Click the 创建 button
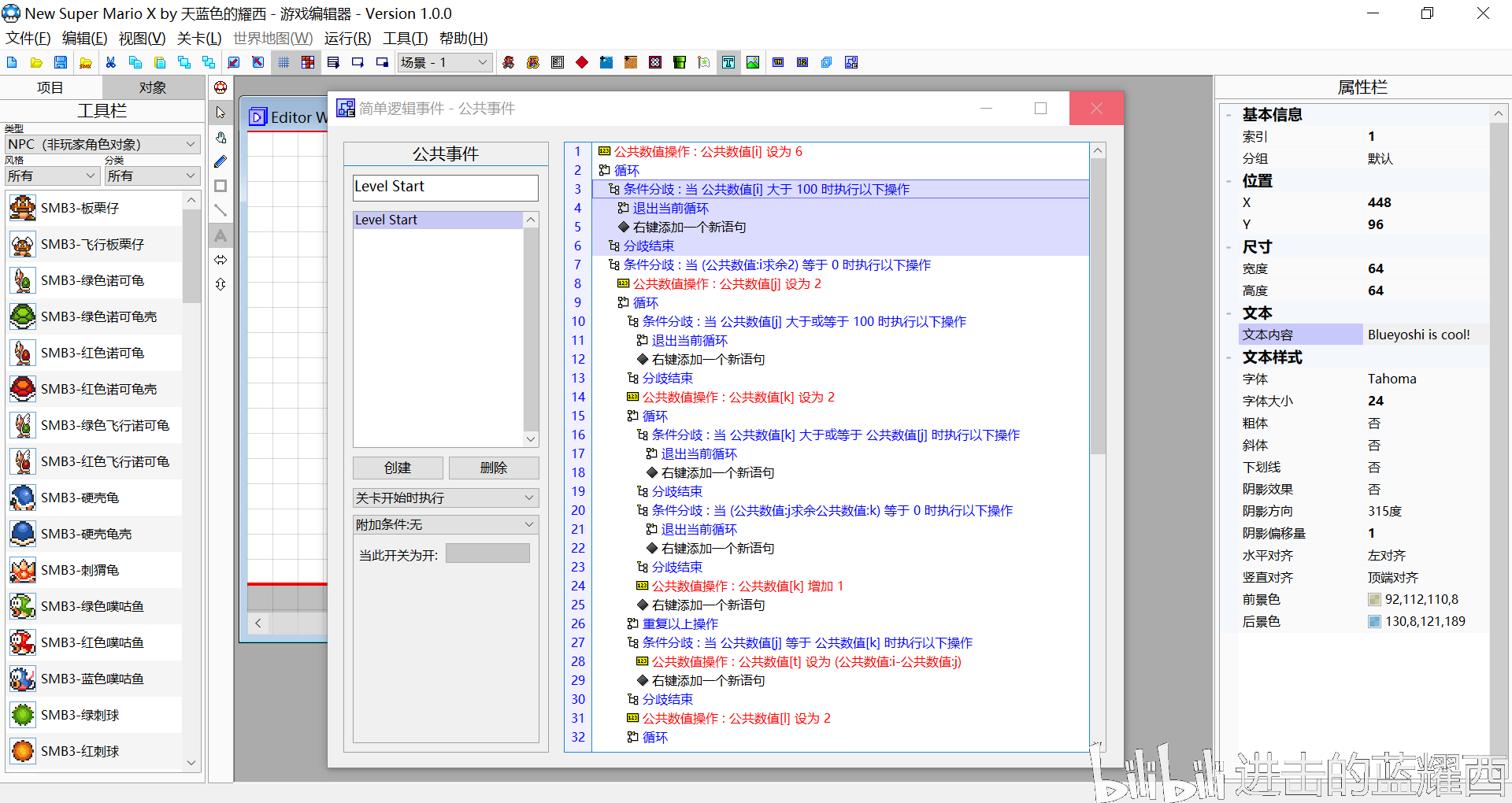This screenshot has width=1512, height=803. pos(398,468)
